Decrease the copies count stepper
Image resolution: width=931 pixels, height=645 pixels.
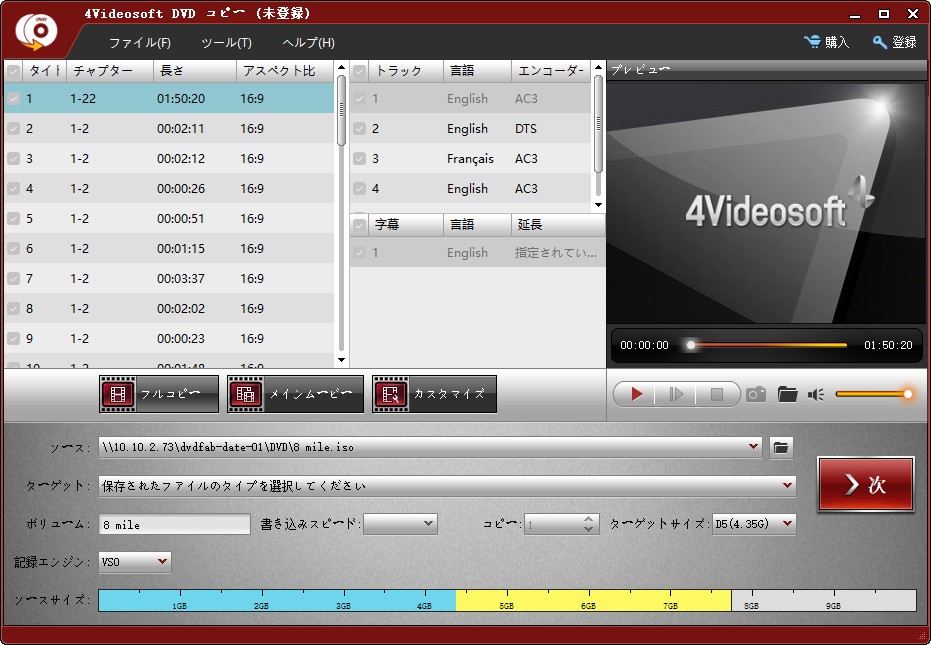588,529
